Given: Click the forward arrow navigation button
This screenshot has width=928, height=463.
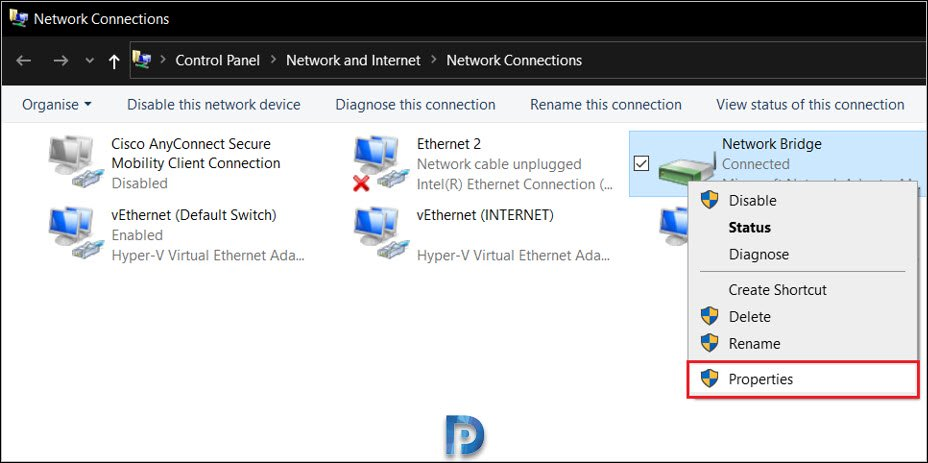Looking at the screenshot, I should 60,60.
